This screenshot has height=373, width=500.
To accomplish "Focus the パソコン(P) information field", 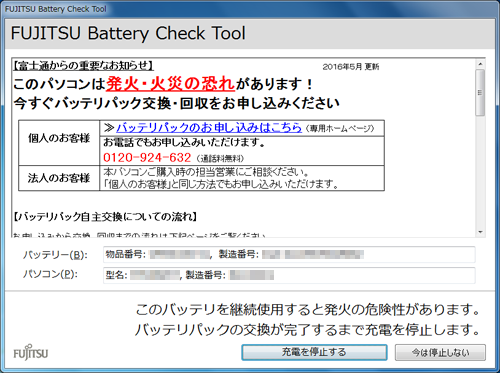I will (289, 275).
